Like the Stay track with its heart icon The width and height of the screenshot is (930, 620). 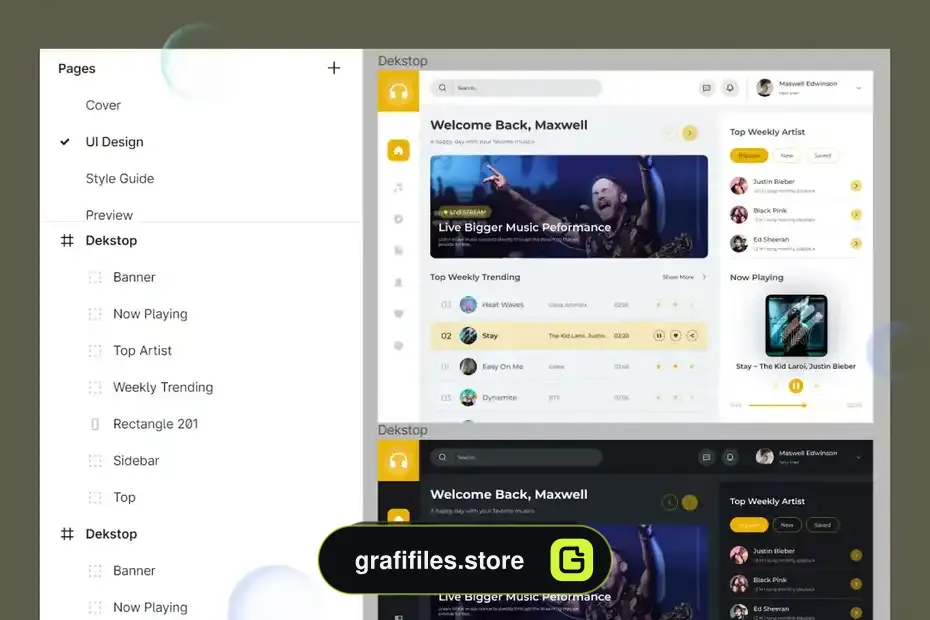tap(676, 336)
